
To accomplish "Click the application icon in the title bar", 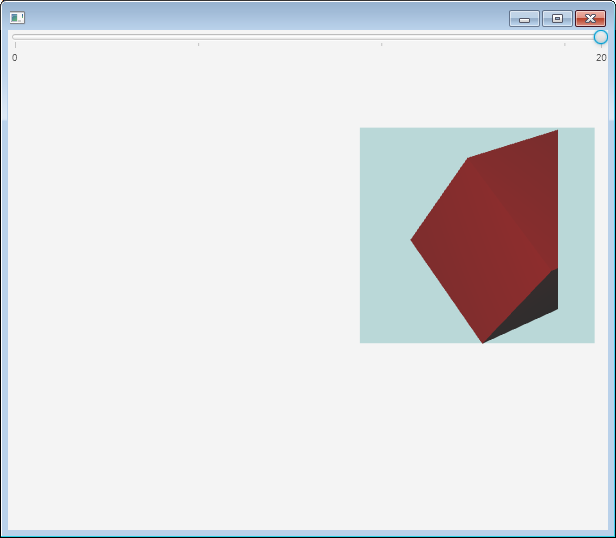I will tap(17, 18).
